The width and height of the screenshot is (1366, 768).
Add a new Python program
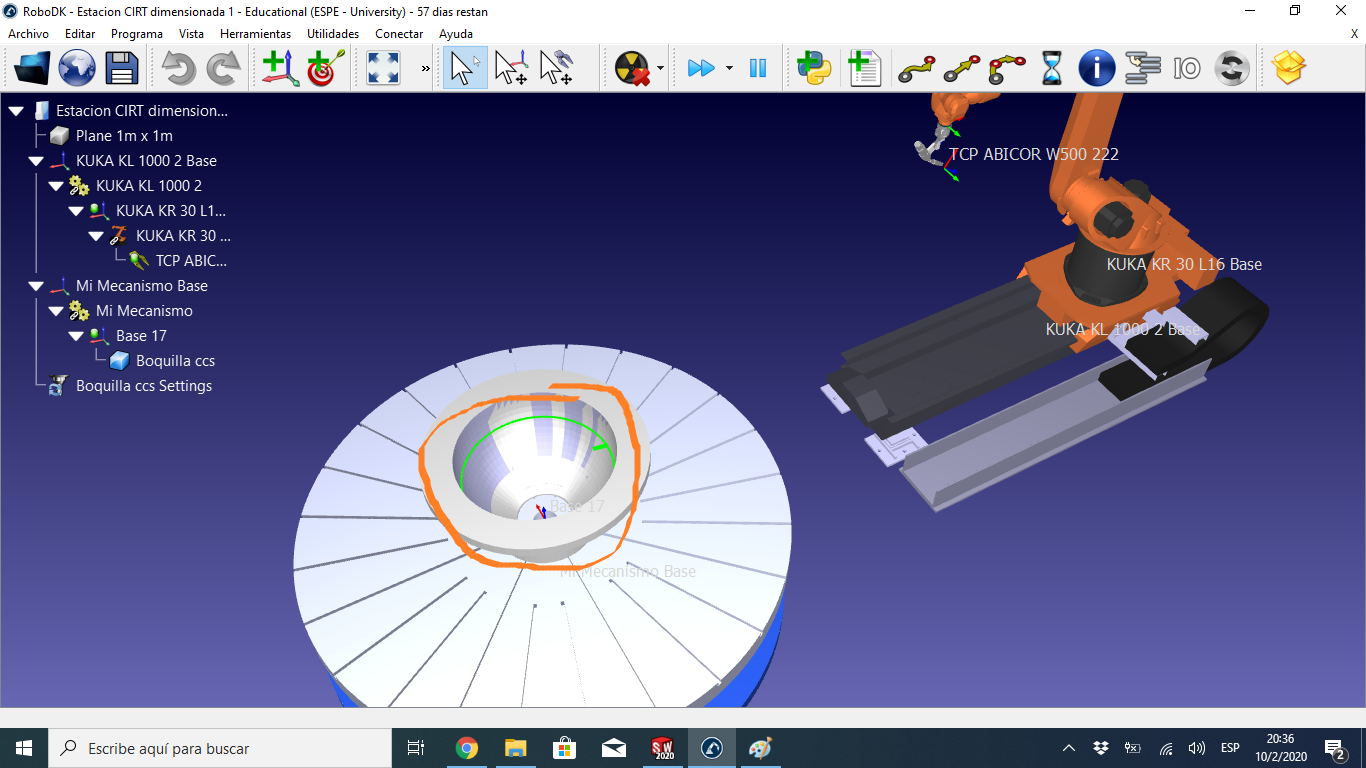[814, 69]
